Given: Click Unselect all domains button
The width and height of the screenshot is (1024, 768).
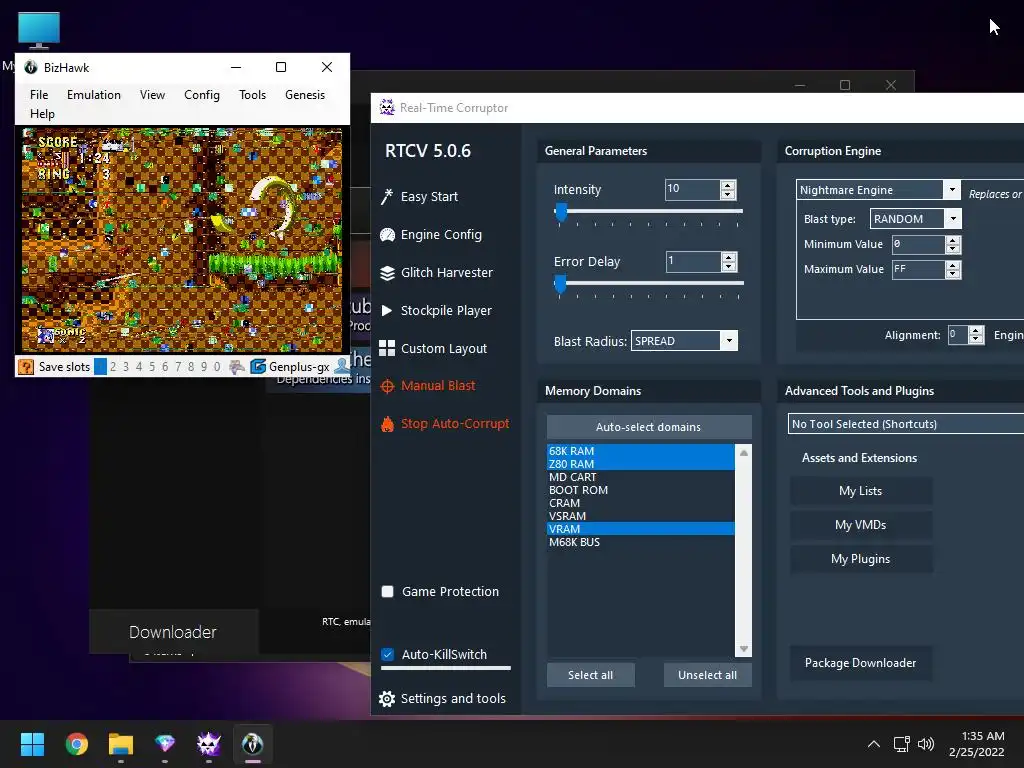Looking at the screenshot, I should coord(707,675).
